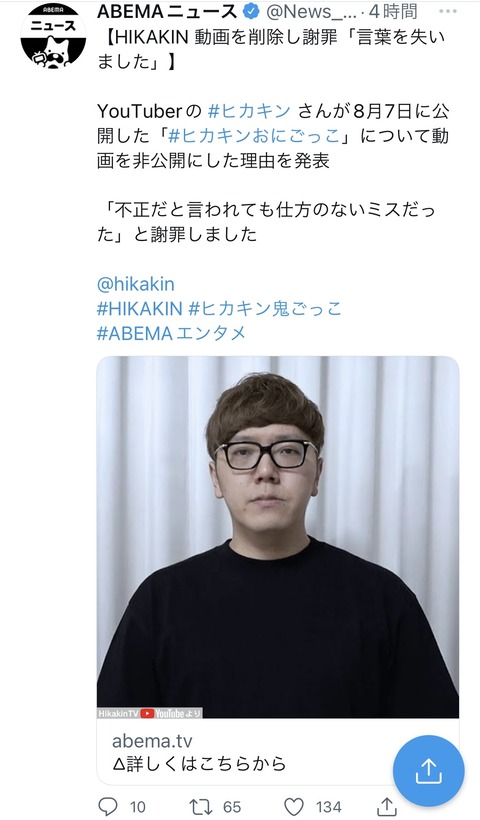Screen dimensions: 480x820
Task: Open the apology video preview image
Action: [278, 537]
